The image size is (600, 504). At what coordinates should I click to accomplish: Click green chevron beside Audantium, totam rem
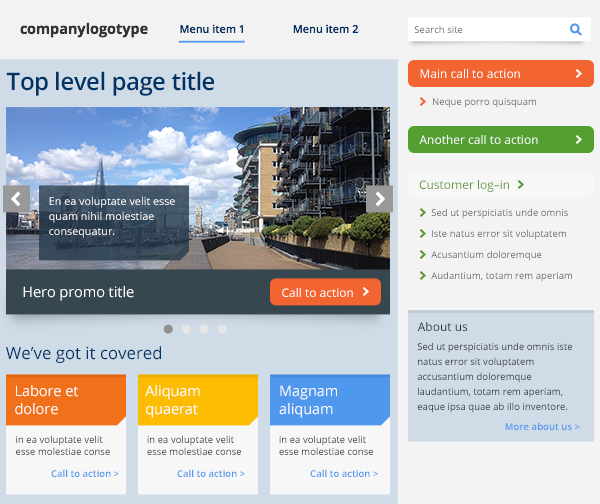click(422, 276)
